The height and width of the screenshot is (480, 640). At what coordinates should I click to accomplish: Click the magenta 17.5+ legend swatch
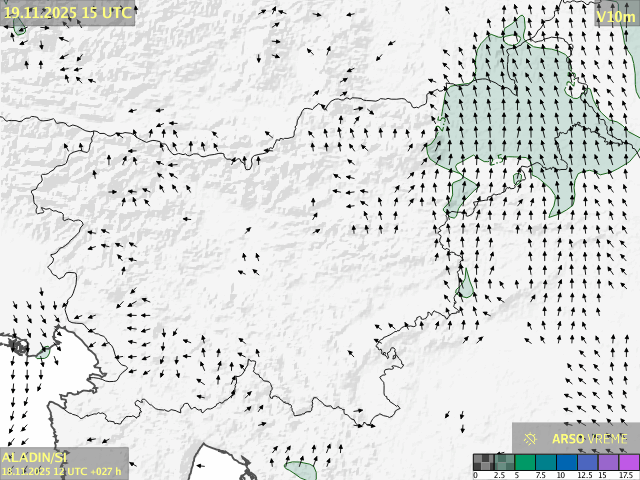click(629, 461)
